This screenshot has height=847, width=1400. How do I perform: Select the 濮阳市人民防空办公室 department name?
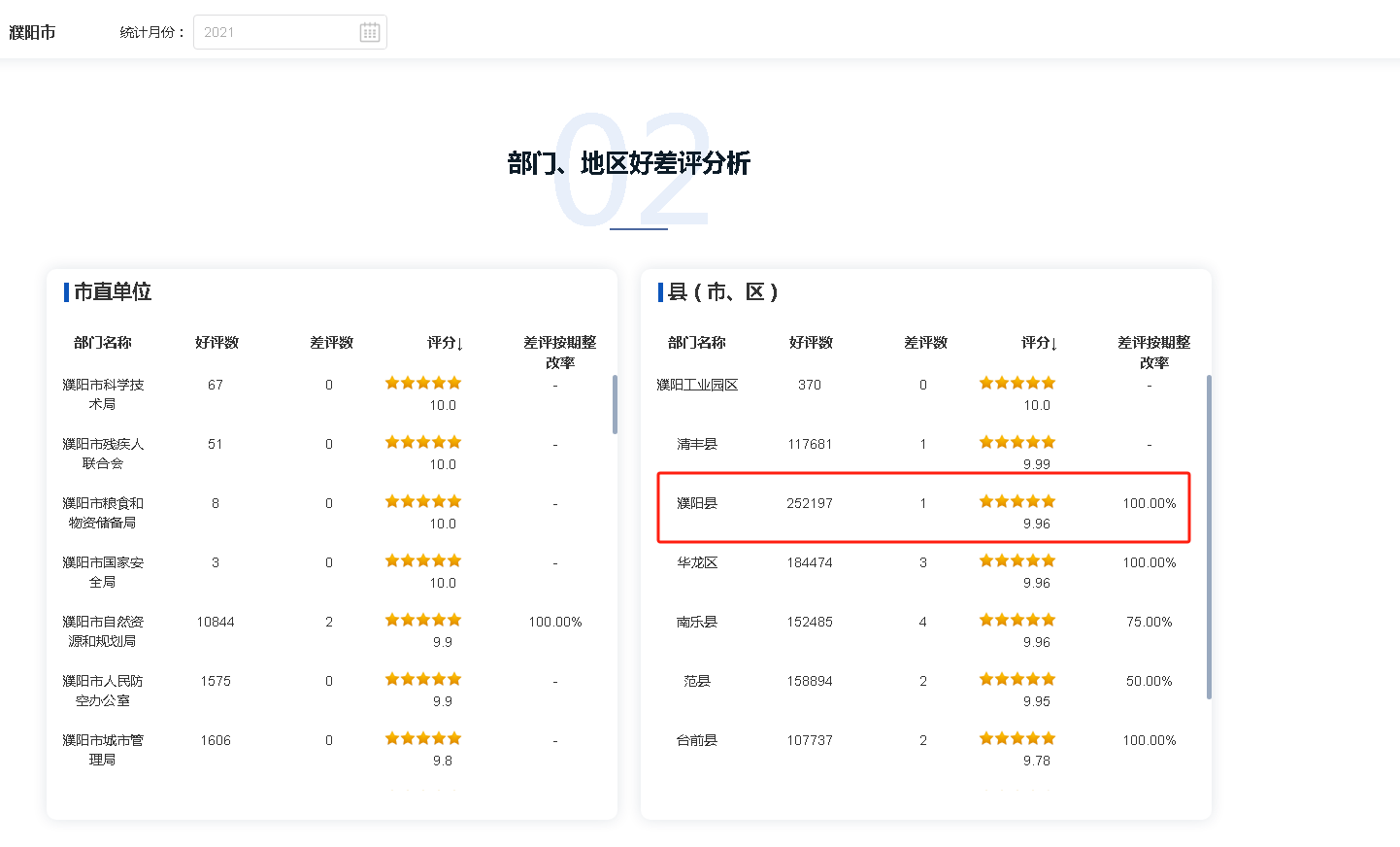(x=103, y=691)
